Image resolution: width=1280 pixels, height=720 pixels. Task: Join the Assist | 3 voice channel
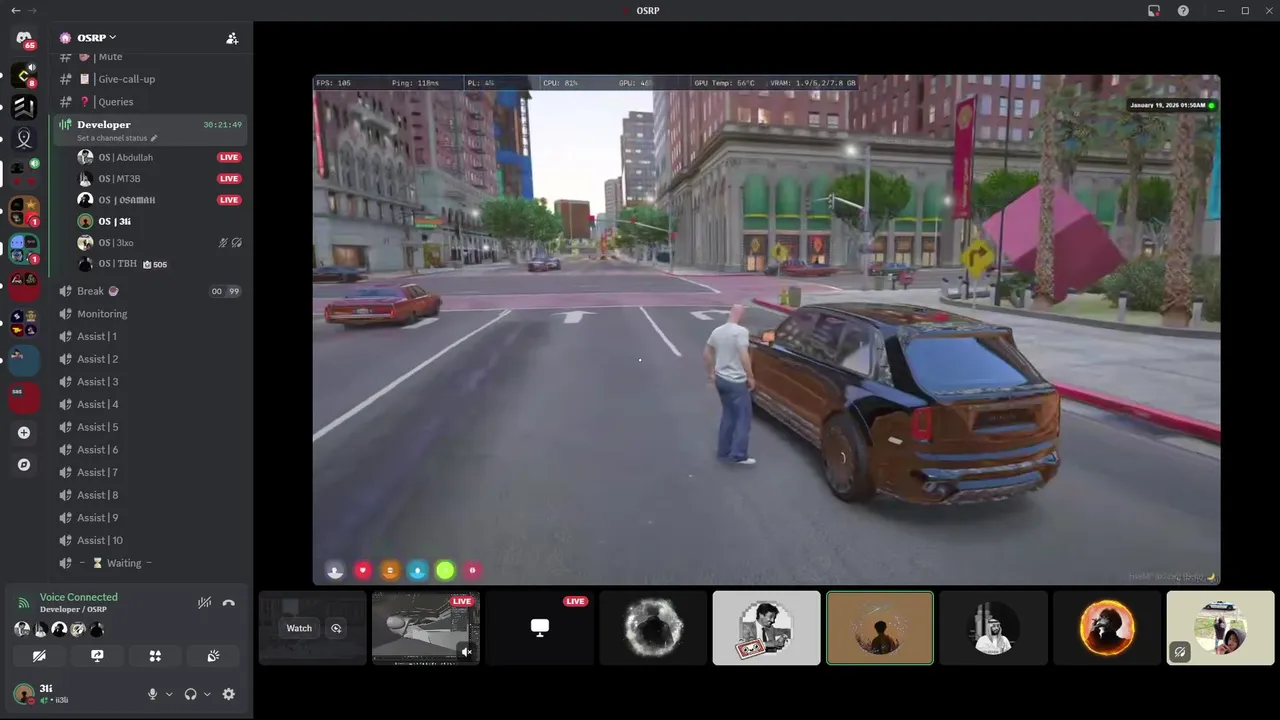[x=150, y=382]
